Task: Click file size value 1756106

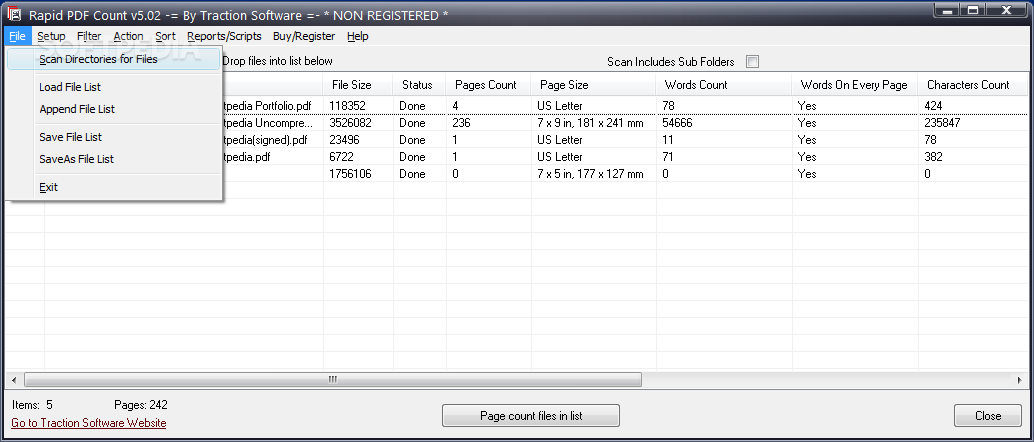Action: tap(352, 174)
